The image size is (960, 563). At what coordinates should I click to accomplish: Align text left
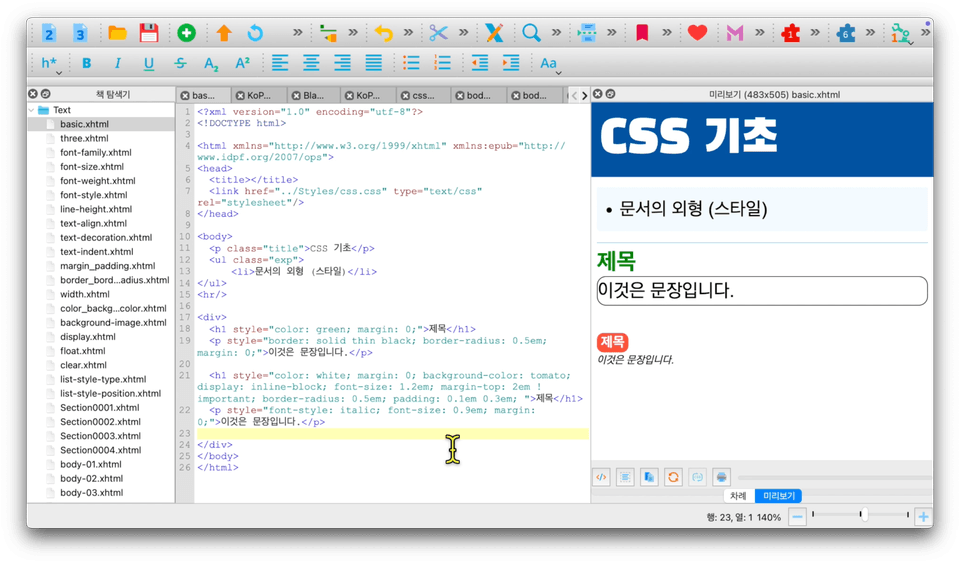pos(280,63)
